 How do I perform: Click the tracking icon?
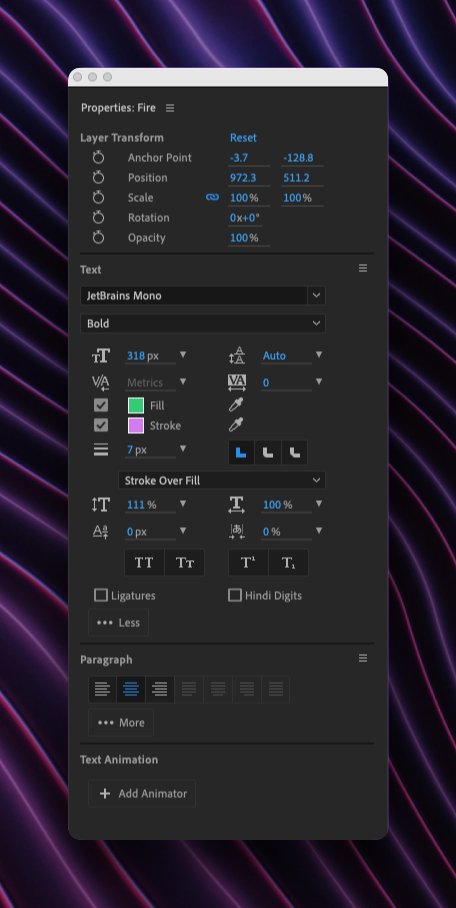point(236,382)
